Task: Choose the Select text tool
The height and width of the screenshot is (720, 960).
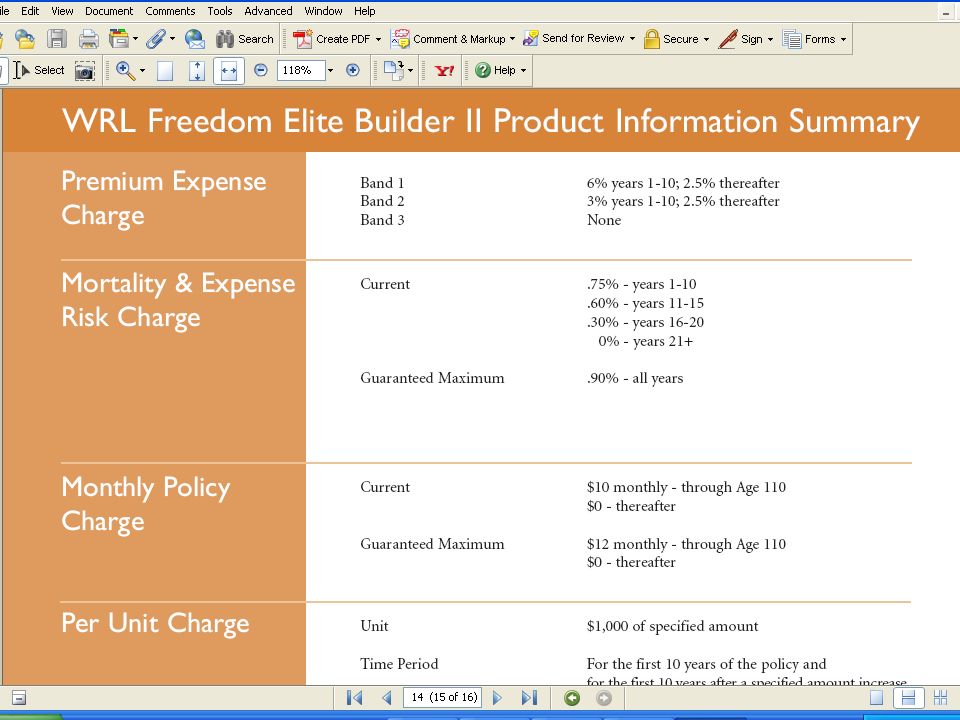Action: 39,70
